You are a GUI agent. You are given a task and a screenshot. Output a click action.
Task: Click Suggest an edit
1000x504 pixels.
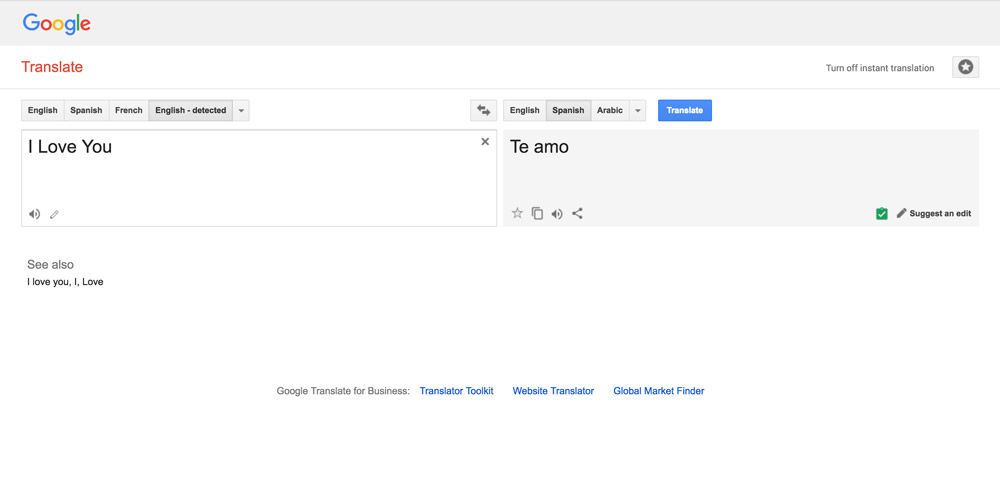point(934,214)
